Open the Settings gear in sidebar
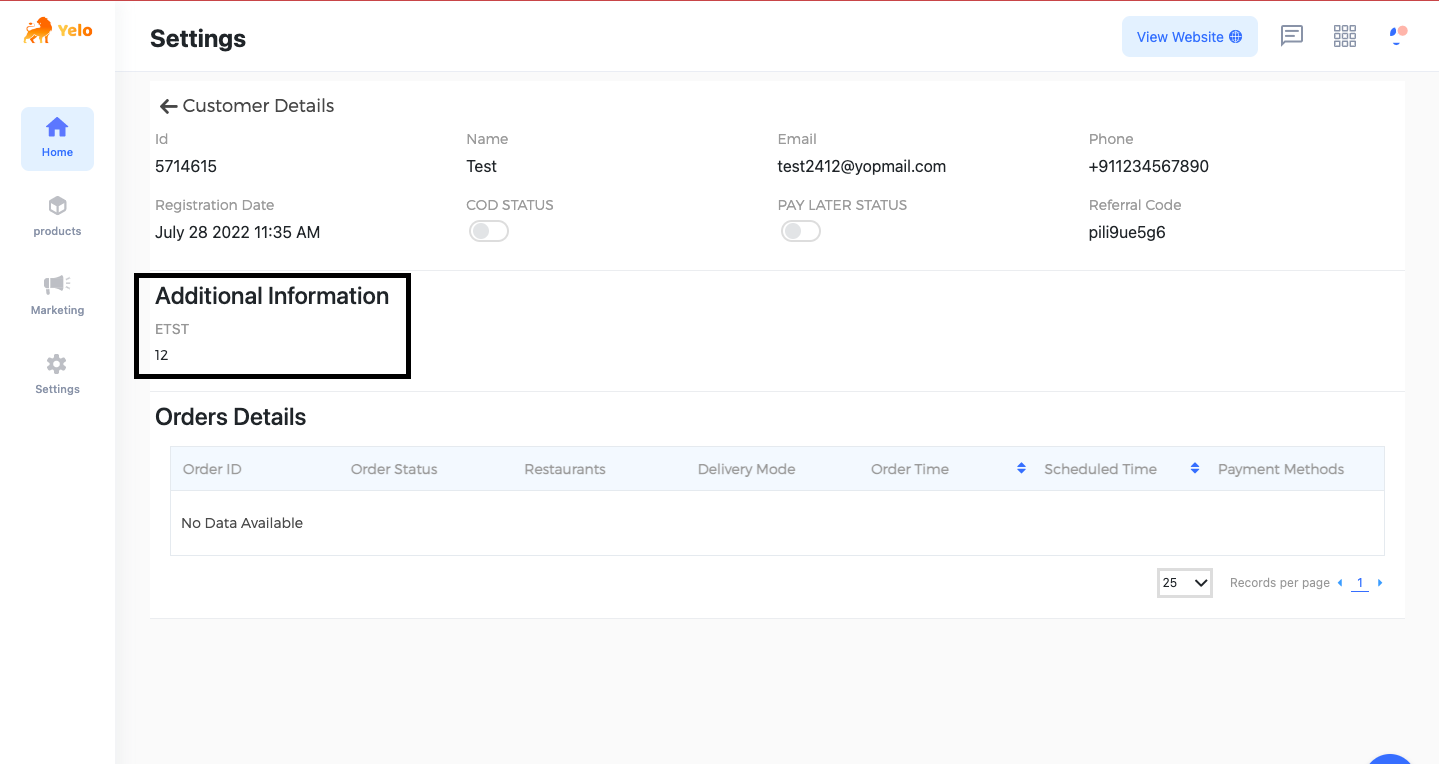The width and height of the screenshot is (1439, 764). click(57, 374)
